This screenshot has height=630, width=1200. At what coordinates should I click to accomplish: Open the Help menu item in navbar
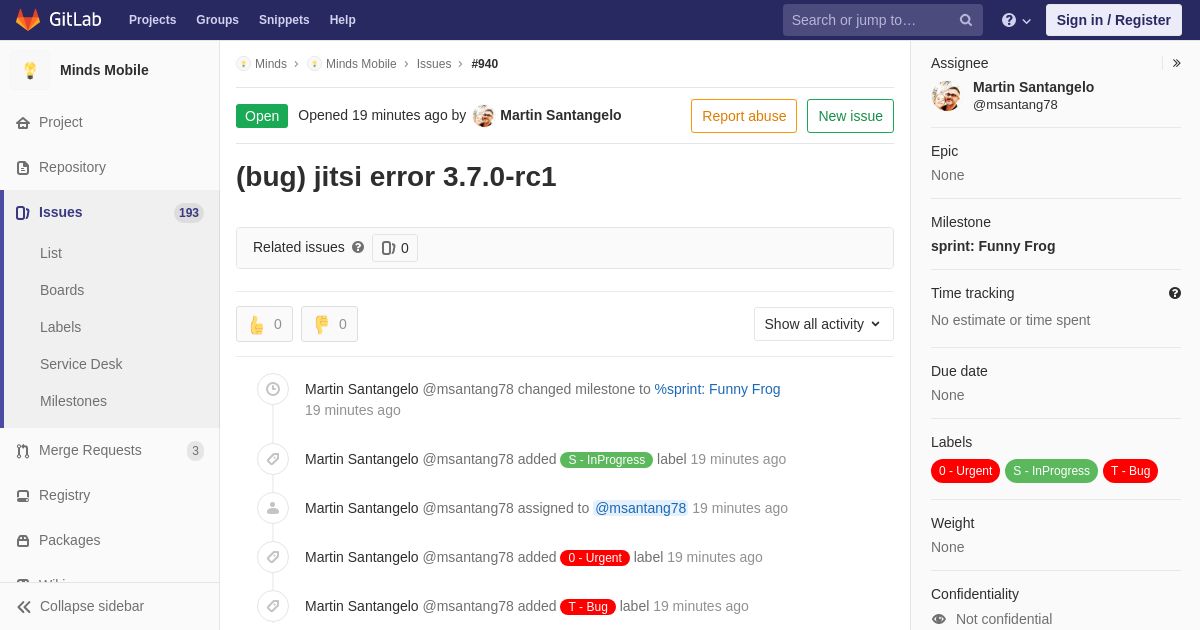(x=343, y=20)
